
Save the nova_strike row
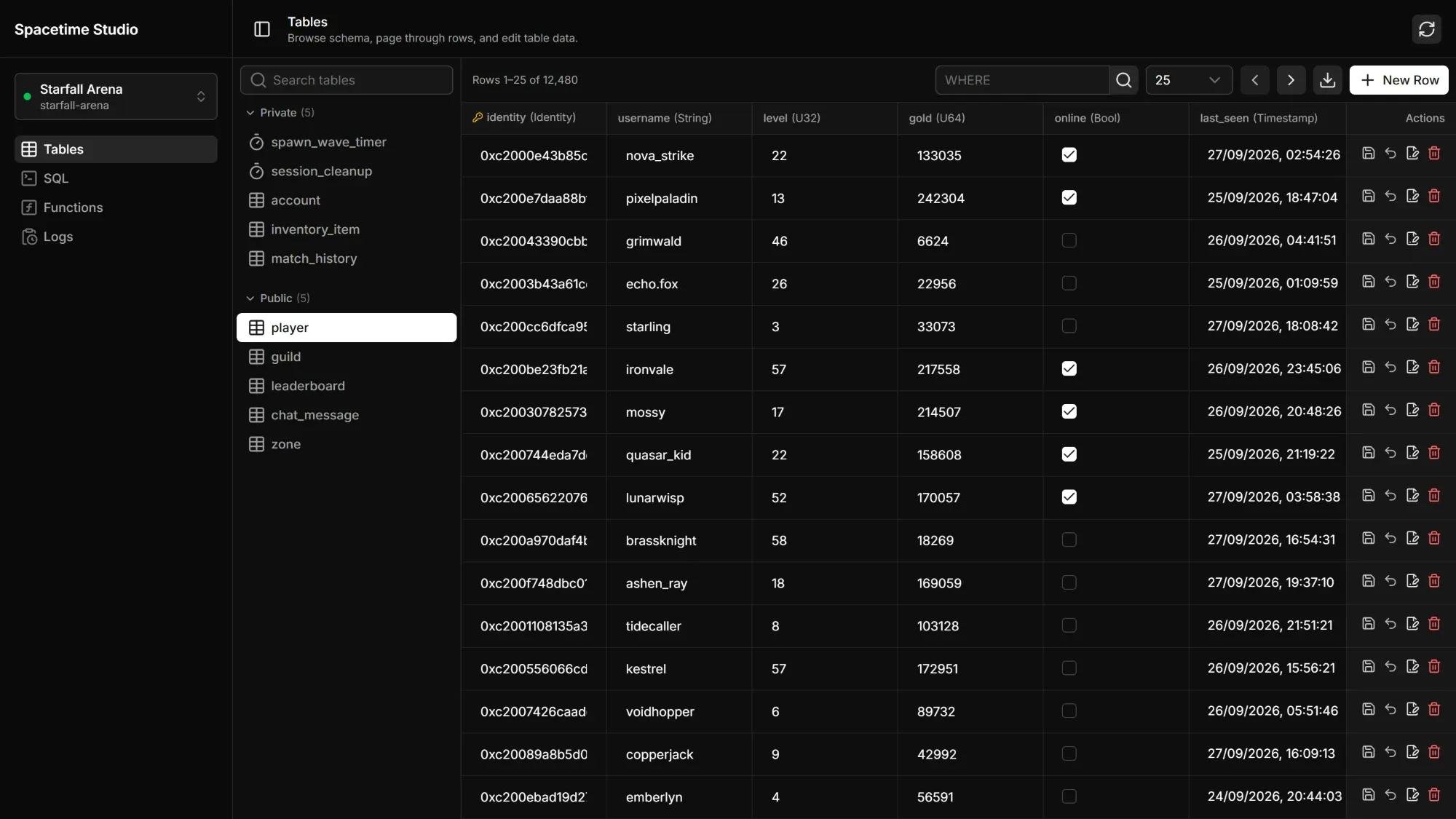pyautogui.click(x=1368, y=154)
